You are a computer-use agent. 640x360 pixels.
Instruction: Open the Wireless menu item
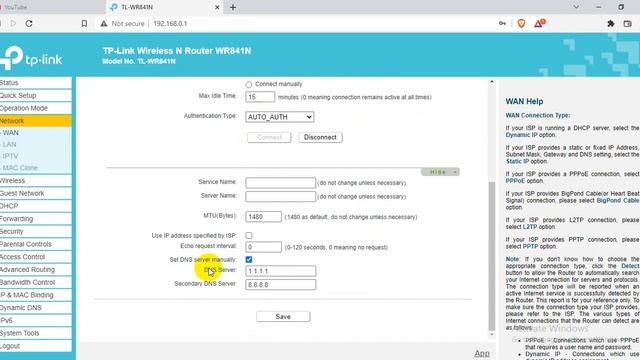[36, 180]
